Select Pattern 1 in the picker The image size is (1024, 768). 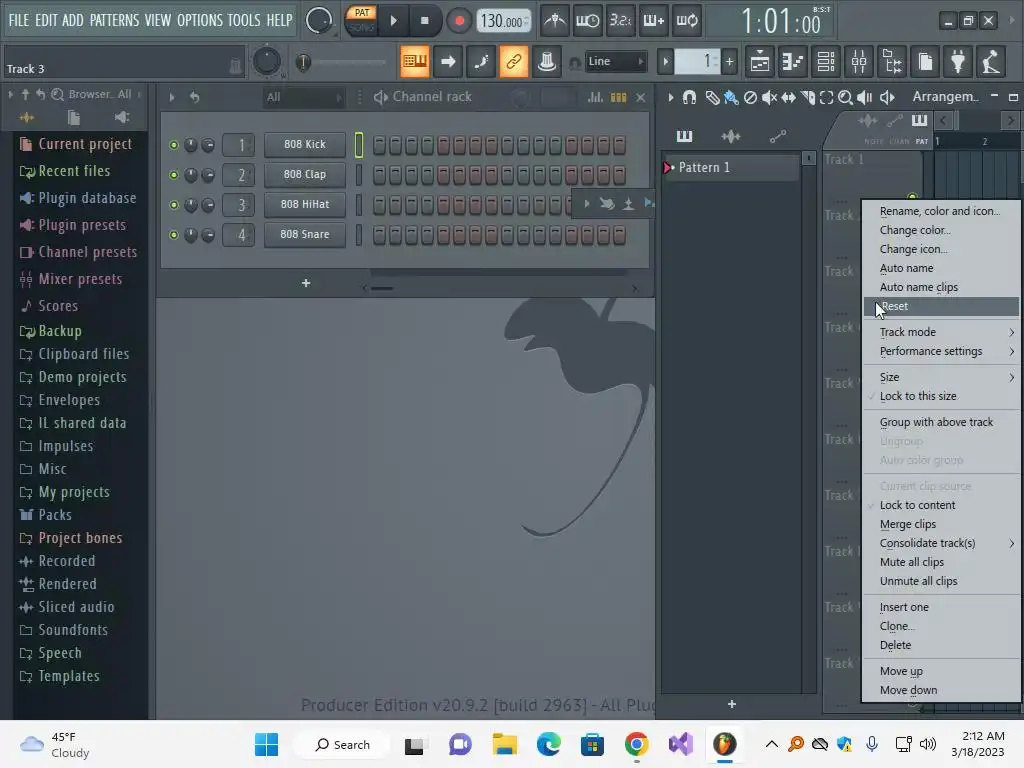pyautogui.click(x=730, y=167)
